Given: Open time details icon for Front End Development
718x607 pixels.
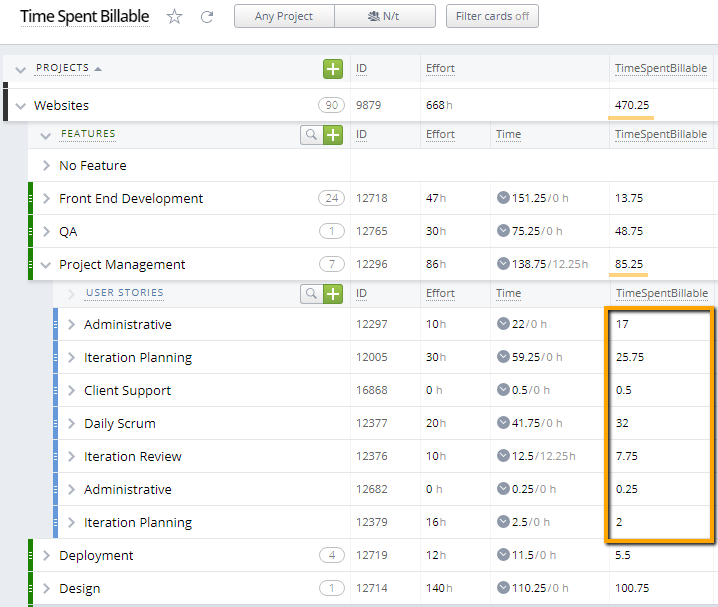Looking at the screenshot, I should [x=503, y=198].
